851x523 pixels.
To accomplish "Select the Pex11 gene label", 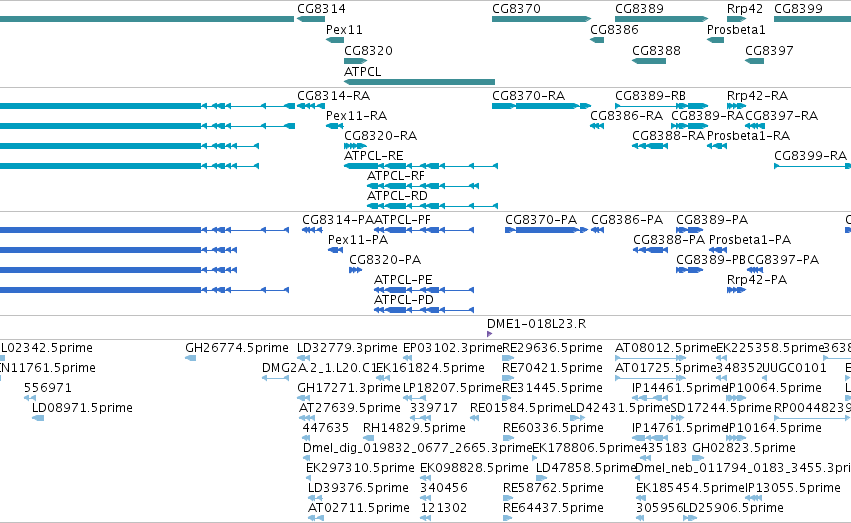I will pos(344,30).
